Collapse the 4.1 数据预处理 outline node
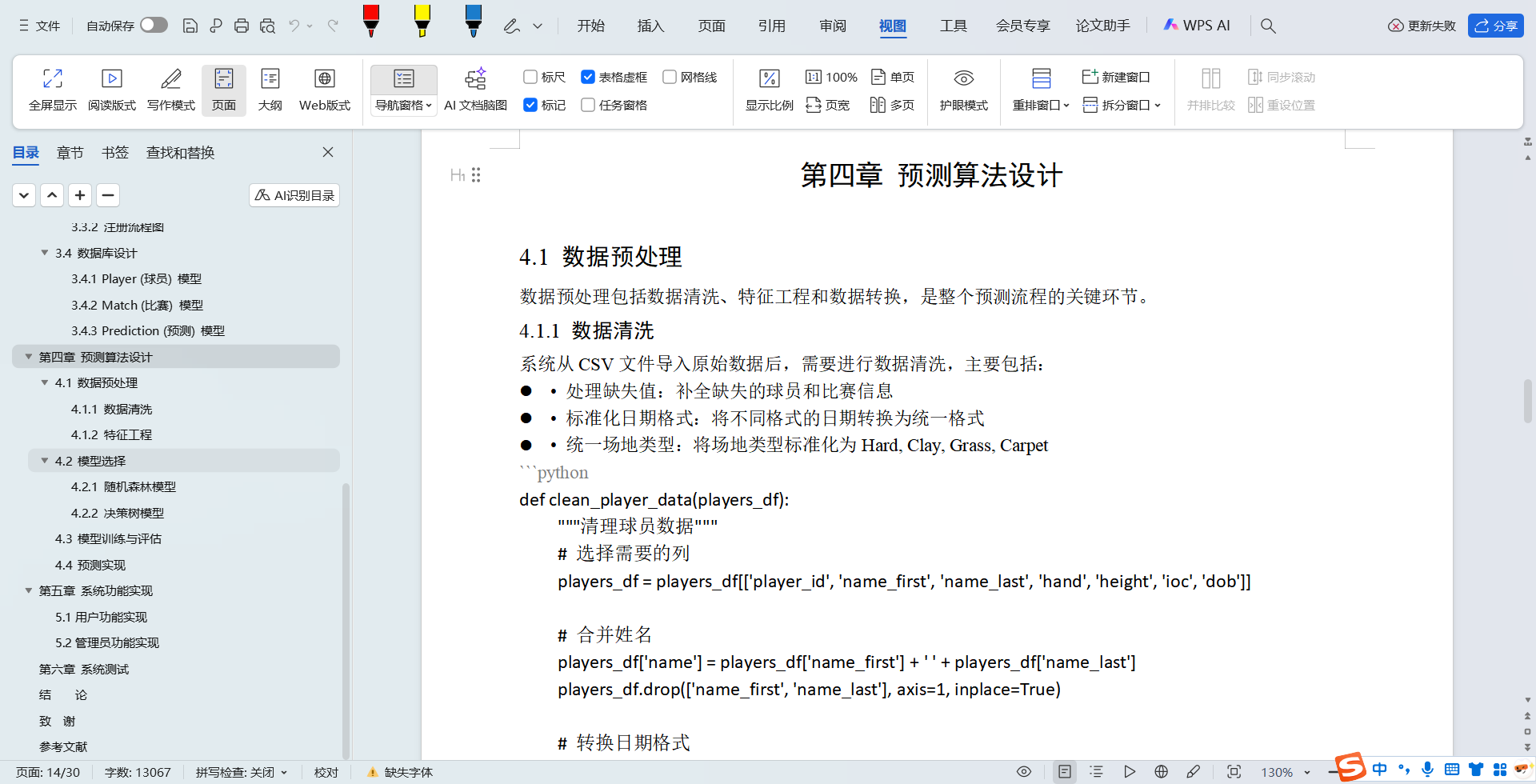This screenshot has height=784, width=1536. coord(45,382)
